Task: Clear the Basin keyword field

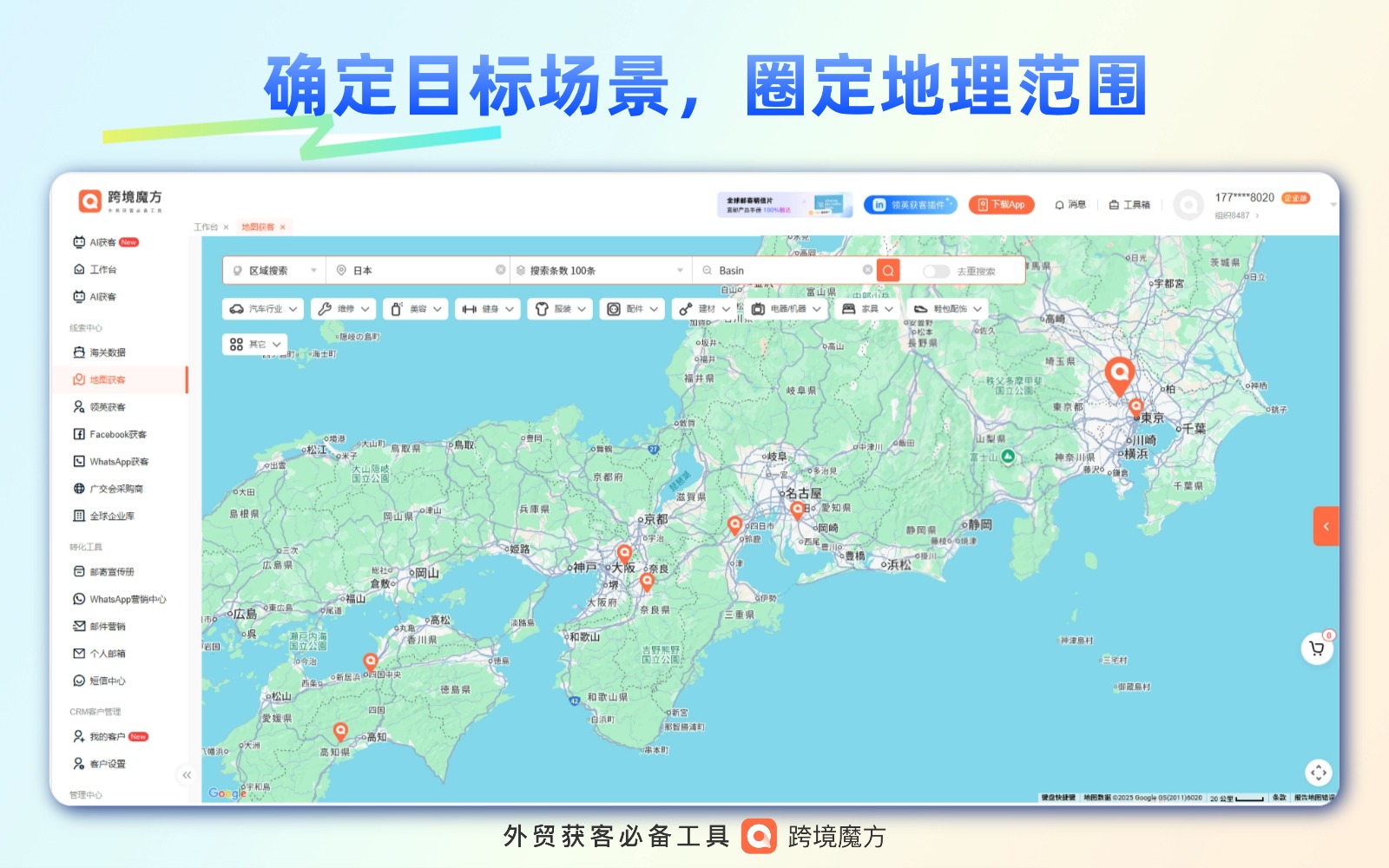Action: [867, 270]
